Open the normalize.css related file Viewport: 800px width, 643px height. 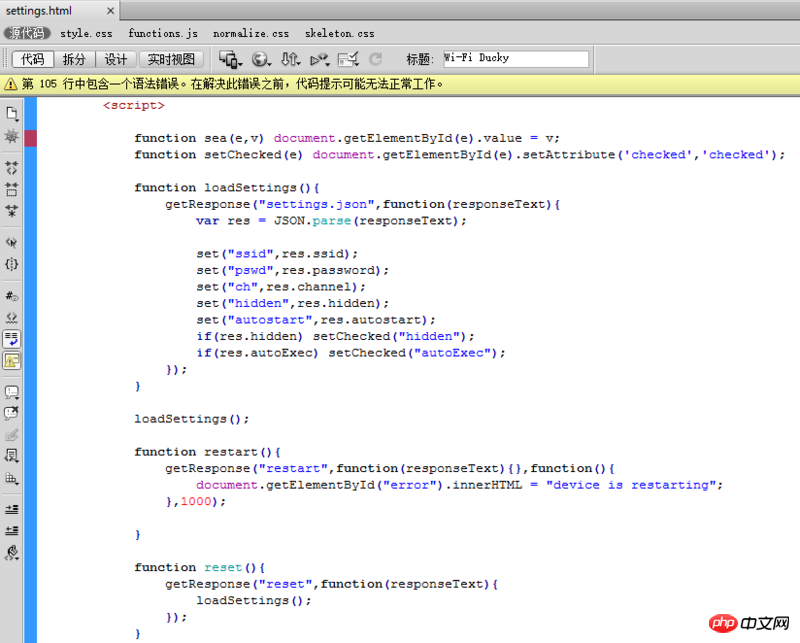[x=251, y=33]
